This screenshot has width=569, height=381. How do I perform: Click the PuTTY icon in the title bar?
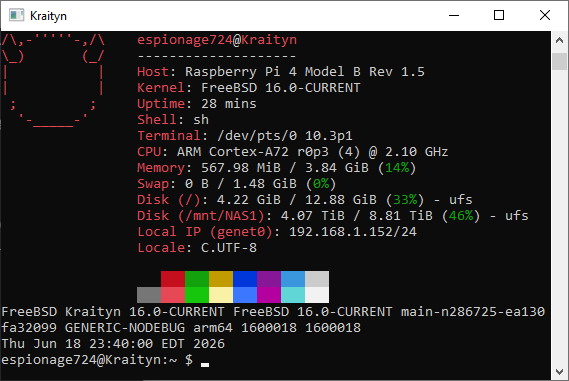click(x=16, y=15)
